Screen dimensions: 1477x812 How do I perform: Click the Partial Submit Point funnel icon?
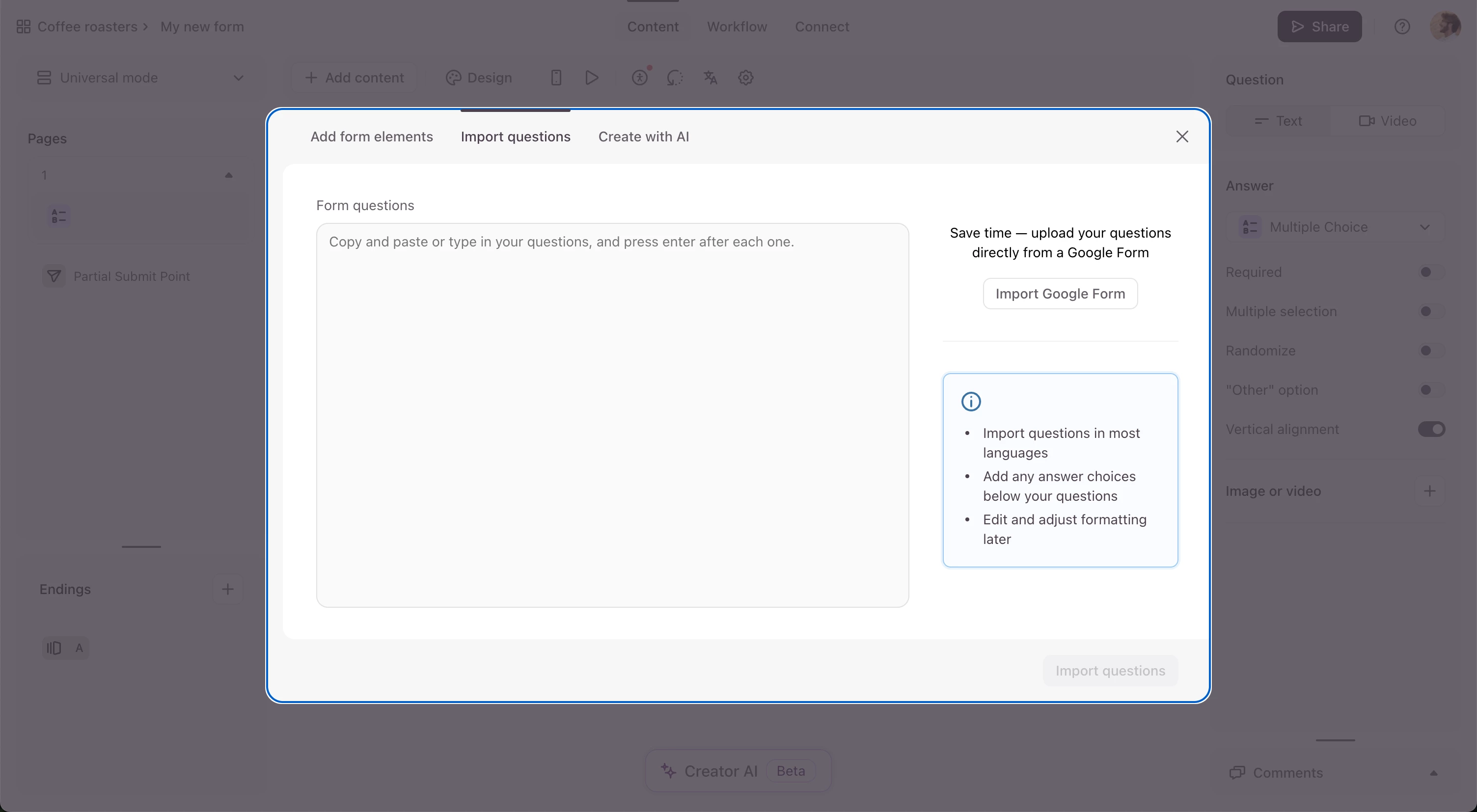54,276
